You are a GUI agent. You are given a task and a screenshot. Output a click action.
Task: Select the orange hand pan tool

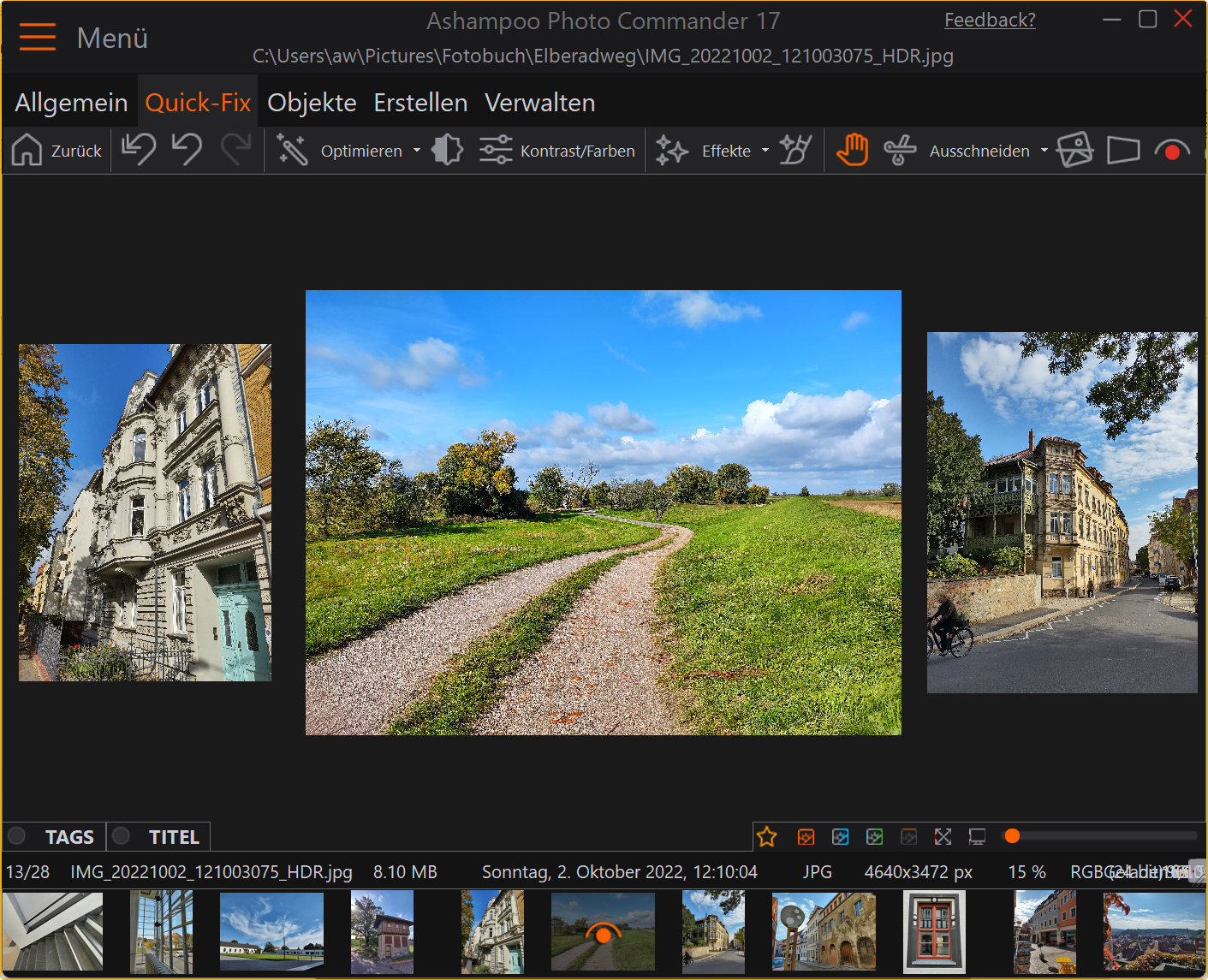click(852, 151)
